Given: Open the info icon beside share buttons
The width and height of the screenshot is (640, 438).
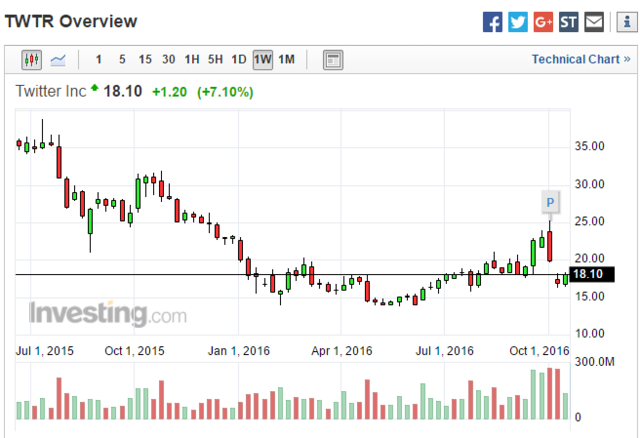Looking at the screenshot, I should tap(620, 21).
